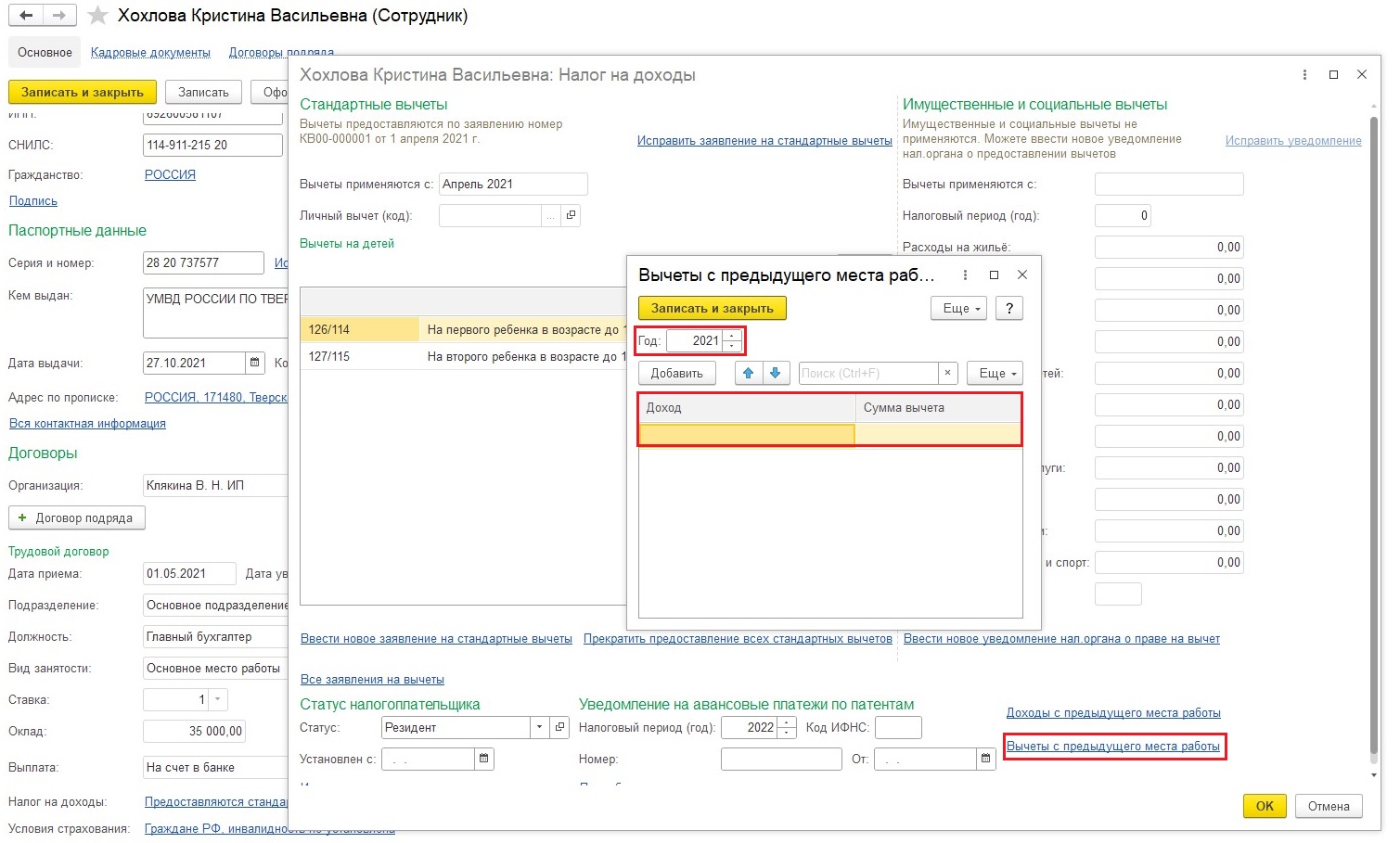Image resolution: width=1400 pixels, height=843 pixels.
Task: Open Вычеты с предыдущего места работы link
Action: (1113, 747)
